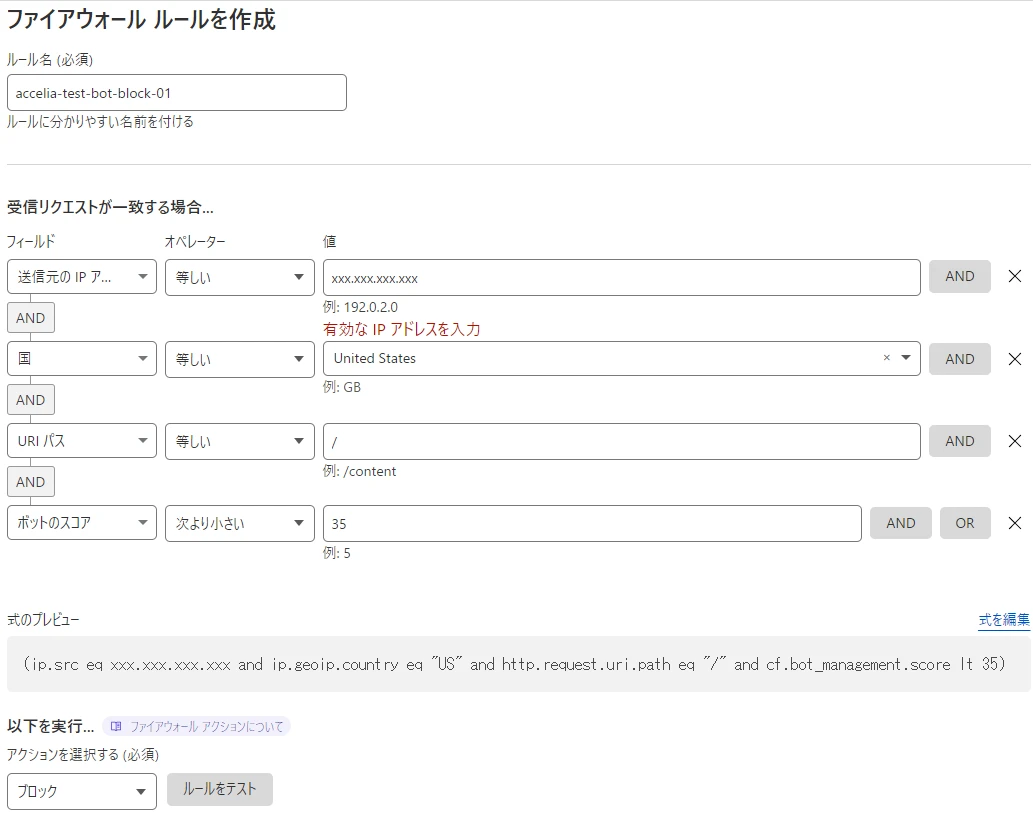This screenshot has height=813, width=1033.
Task: Change the 次より小さい operator dropdown
Action: (240, 523)
